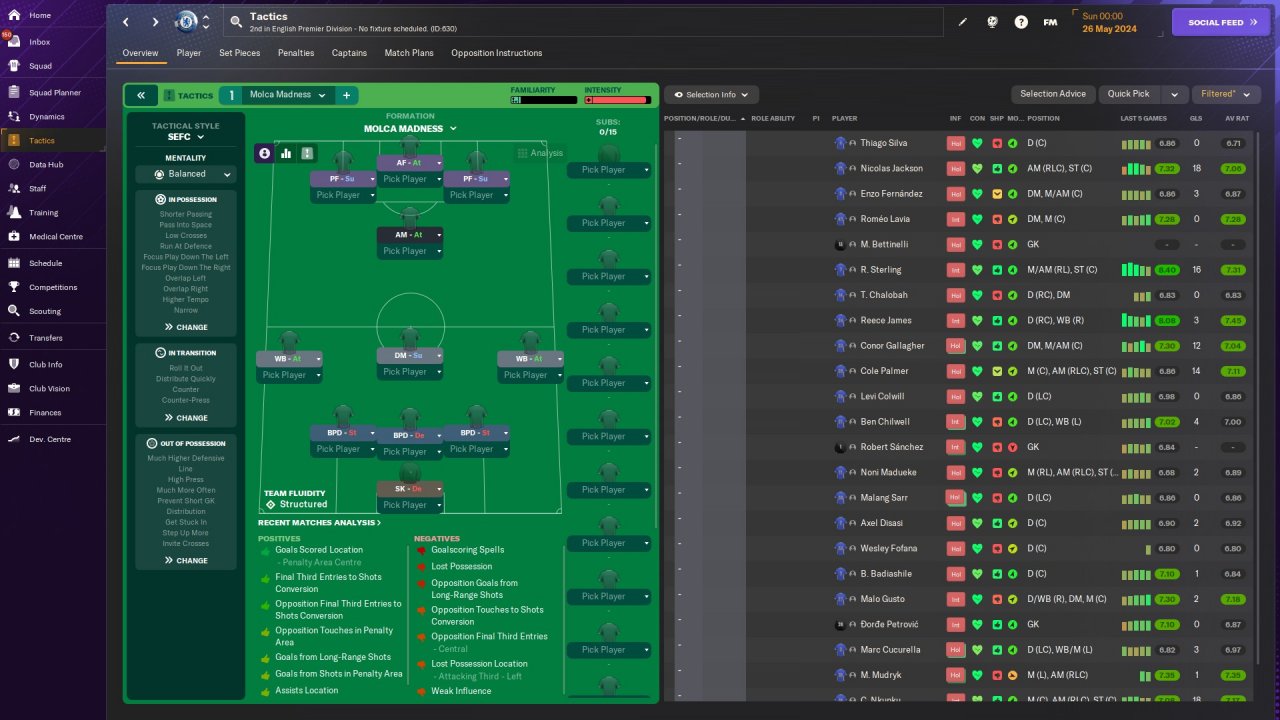Open the Club Vision icon
The width and height of the screenshot is (1280, 720).
[14, 388]
